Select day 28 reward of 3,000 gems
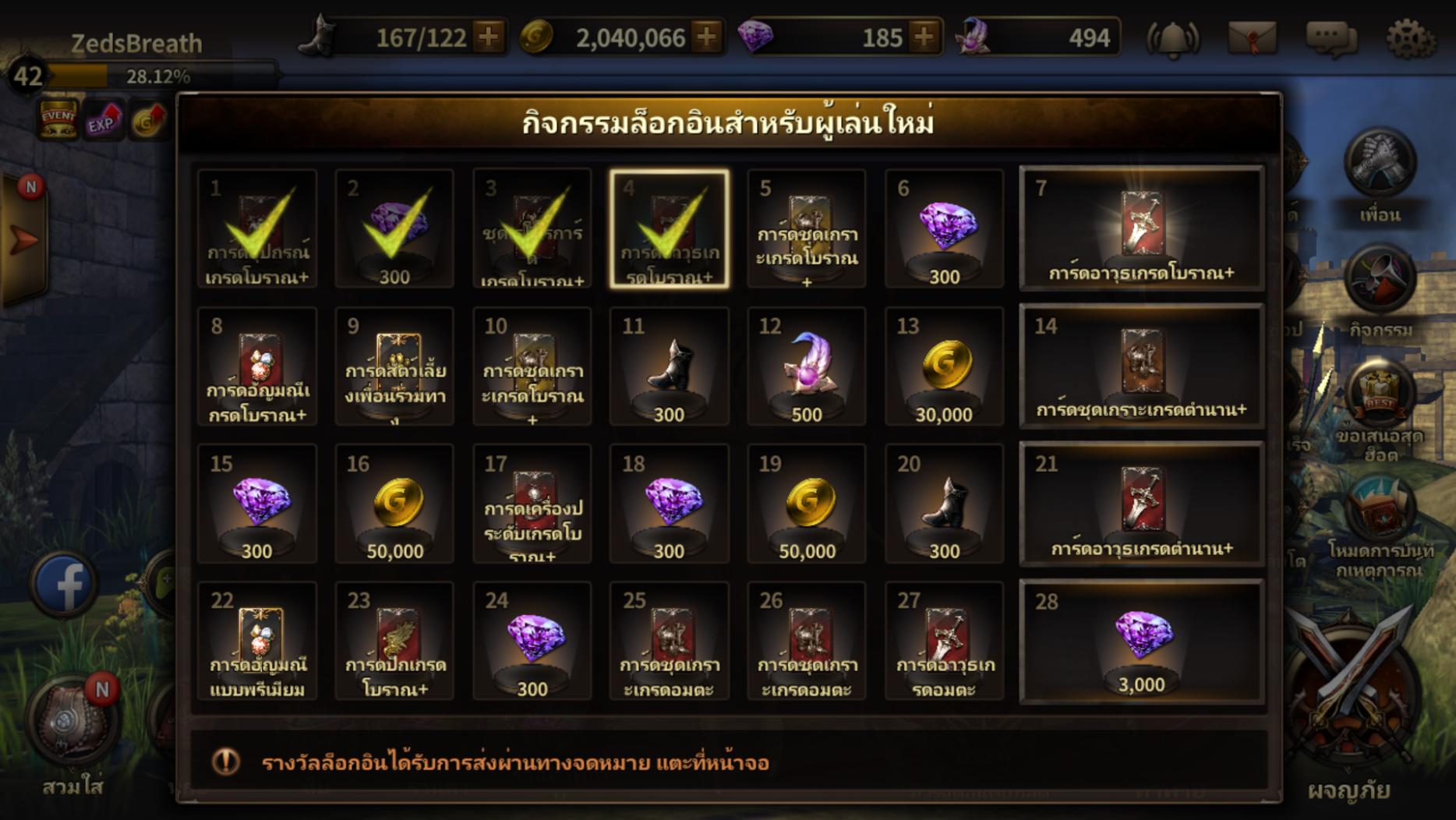1456x820 pixels. 1142,642
